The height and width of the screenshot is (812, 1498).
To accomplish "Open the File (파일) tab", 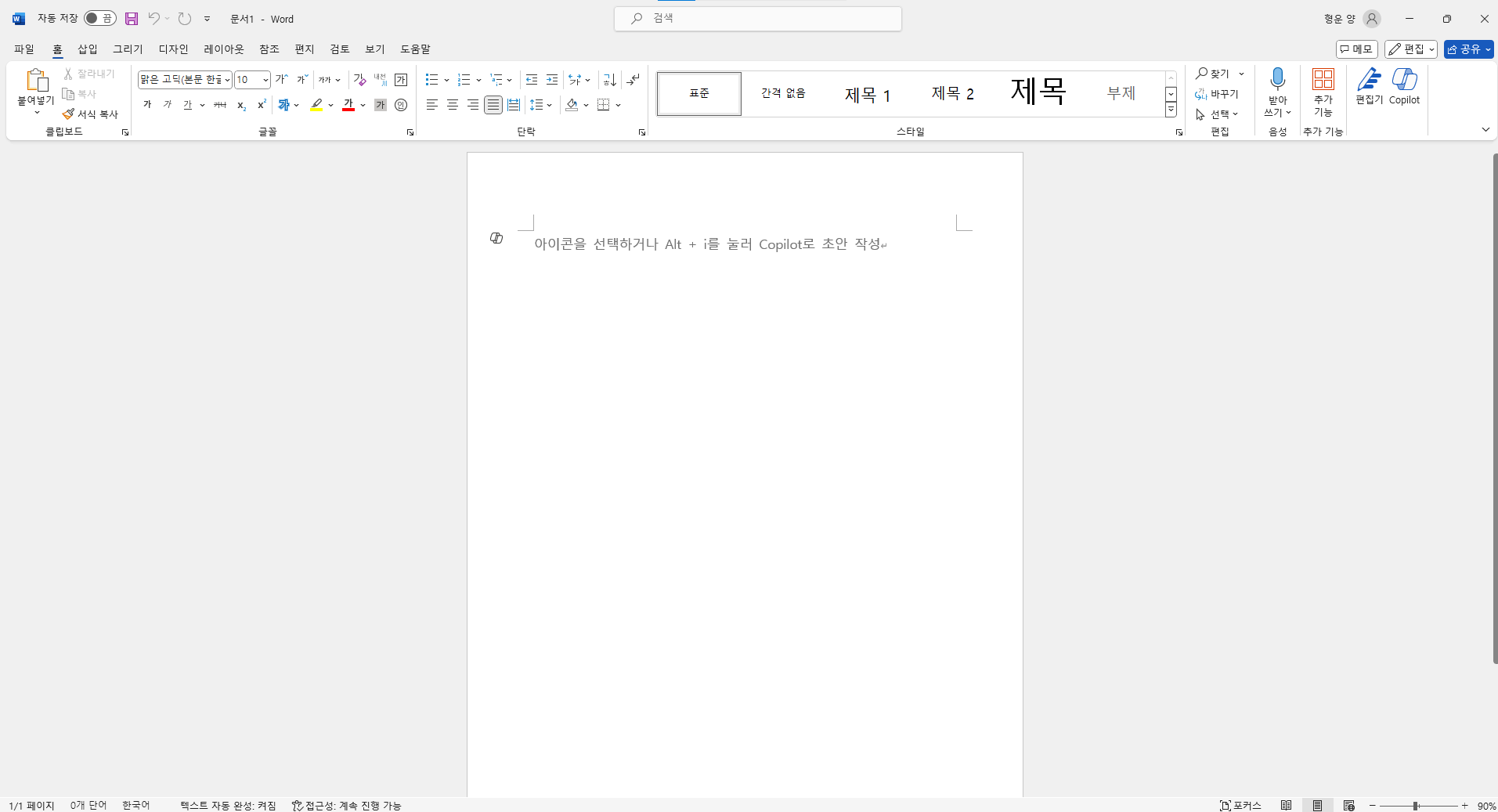I will (24, 49).
